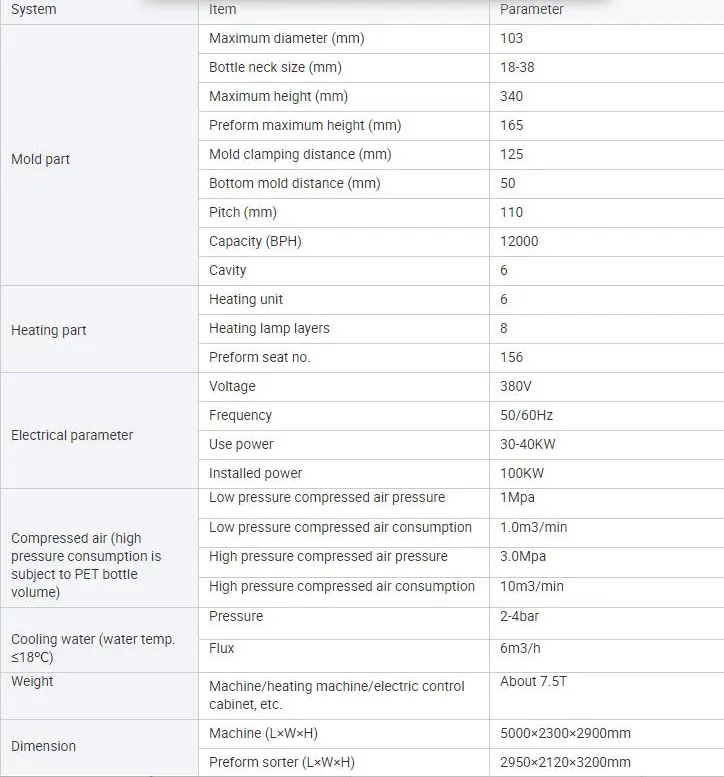Image resolution: width=724 pixels, height=777 pixels.
Task: Click the "Installed power" item cell
Action: tap(255, 473)
